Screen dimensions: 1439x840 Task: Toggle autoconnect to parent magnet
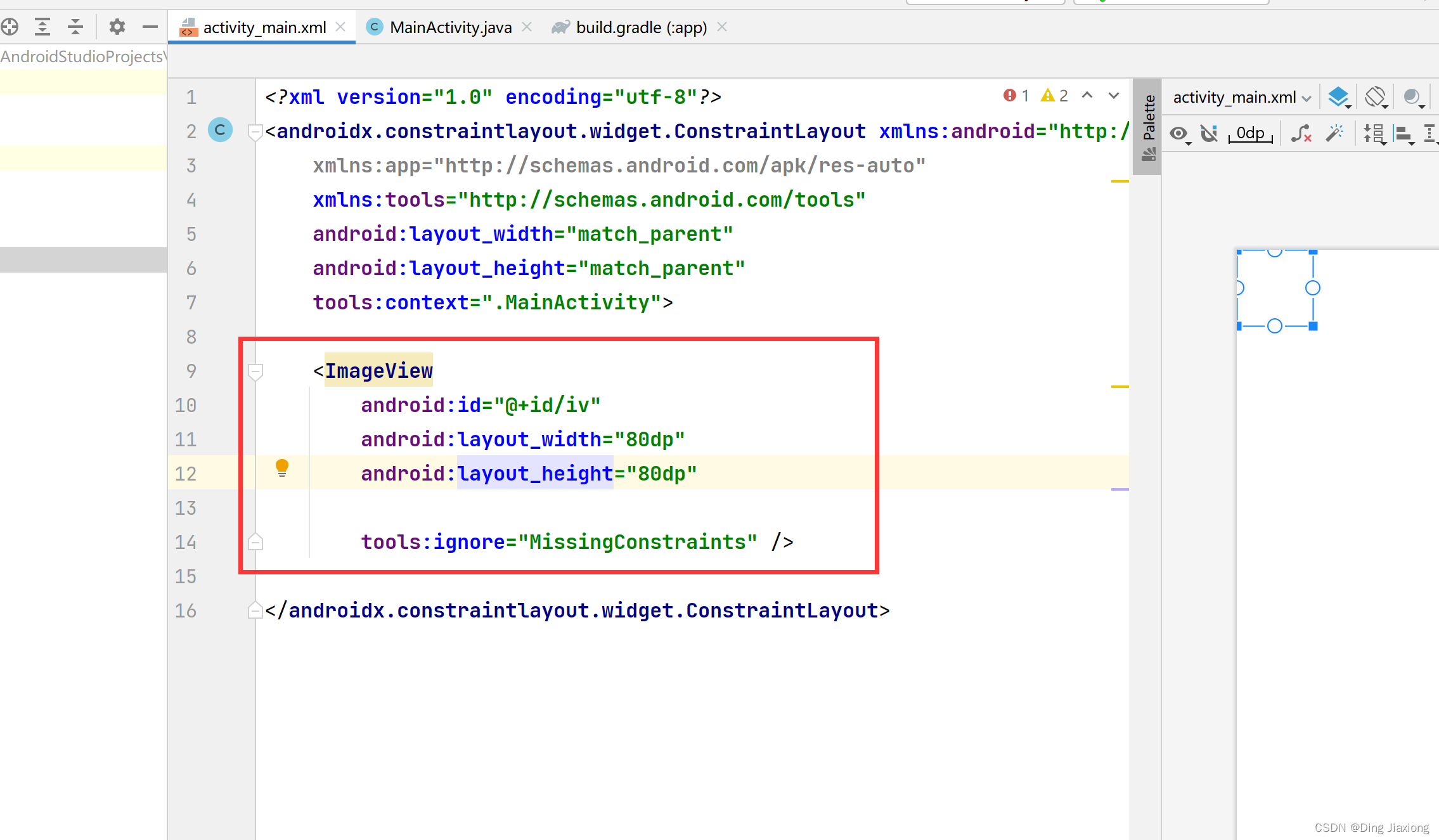(x=1210, y=134)
